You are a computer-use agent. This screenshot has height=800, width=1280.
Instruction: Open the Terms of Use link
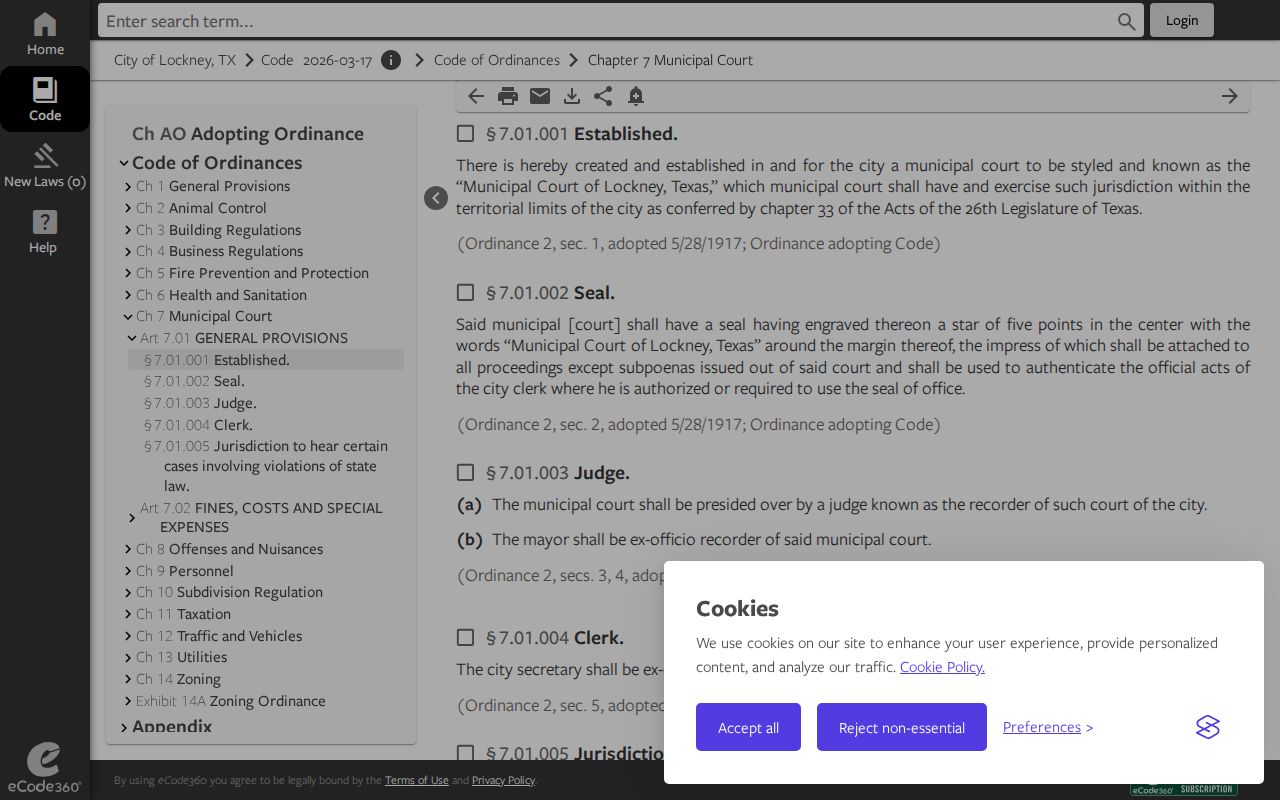pos(417,780)
